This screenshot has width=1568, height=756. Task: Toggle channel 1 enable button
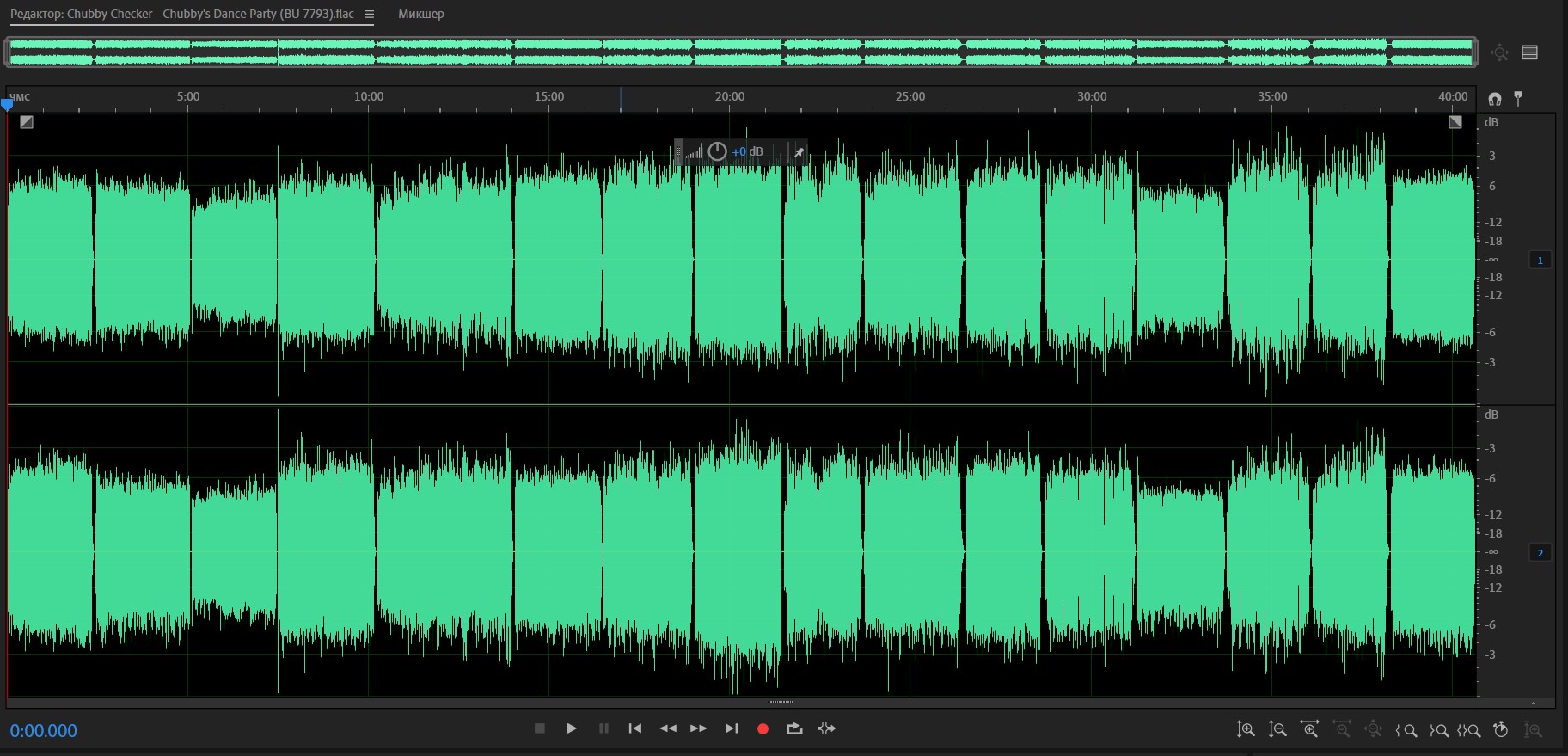[1540, 260]
